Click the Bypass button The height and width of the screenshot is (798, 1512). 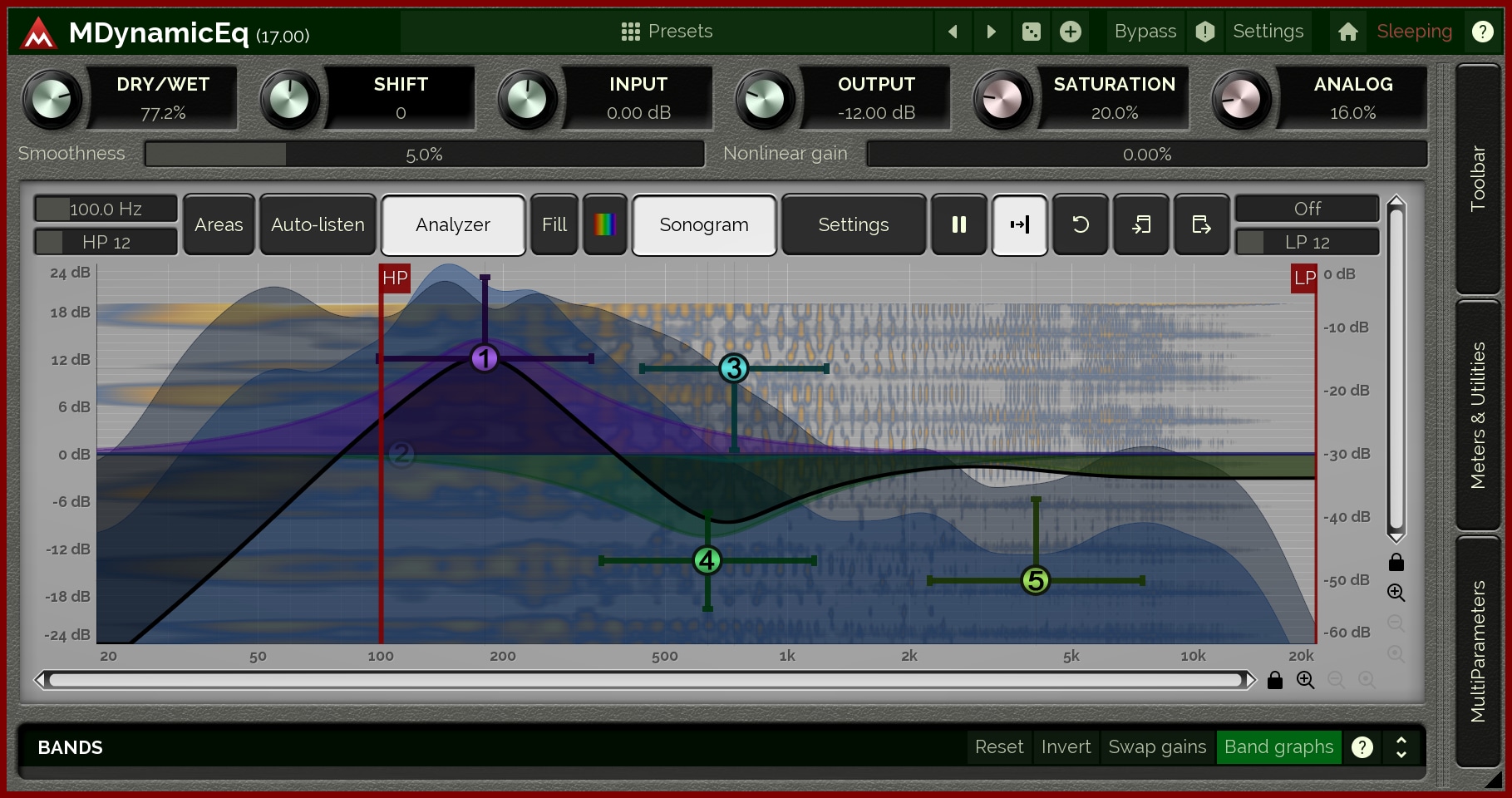1145,32
